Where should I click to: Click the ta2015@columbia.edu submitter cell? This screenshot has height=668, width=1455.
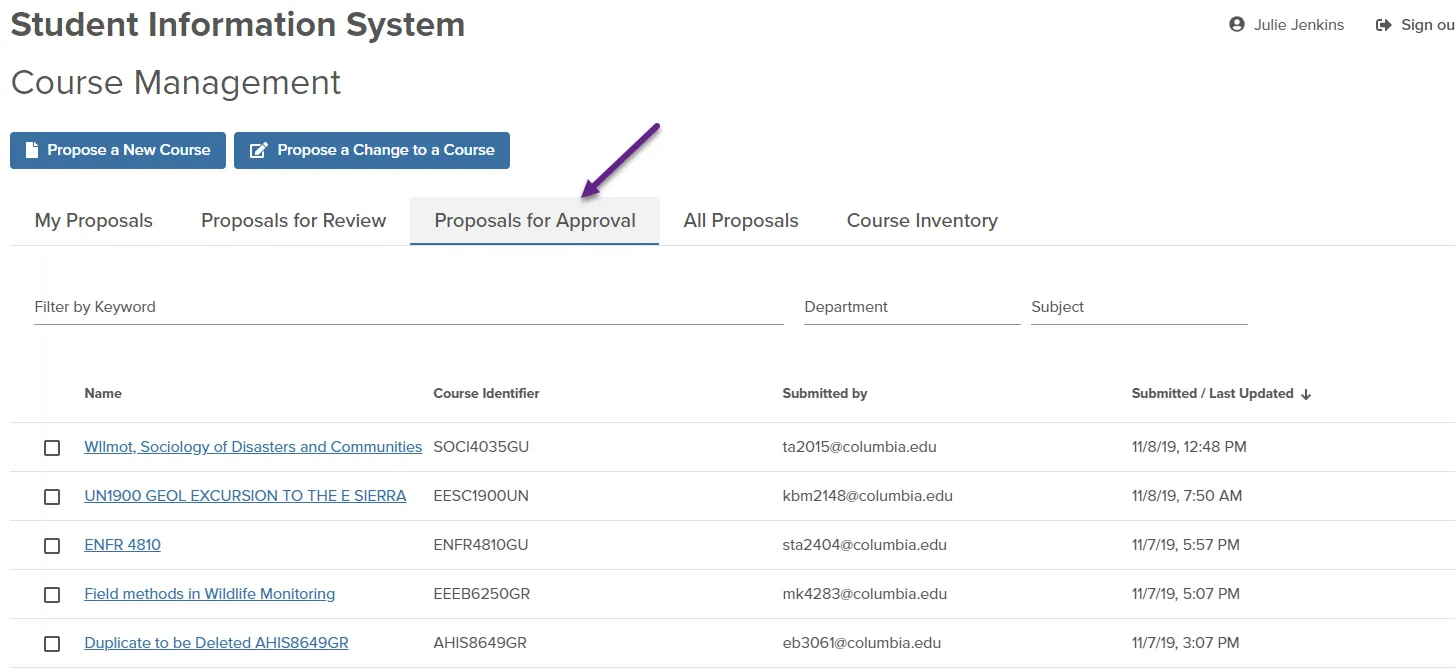(860, 447)
